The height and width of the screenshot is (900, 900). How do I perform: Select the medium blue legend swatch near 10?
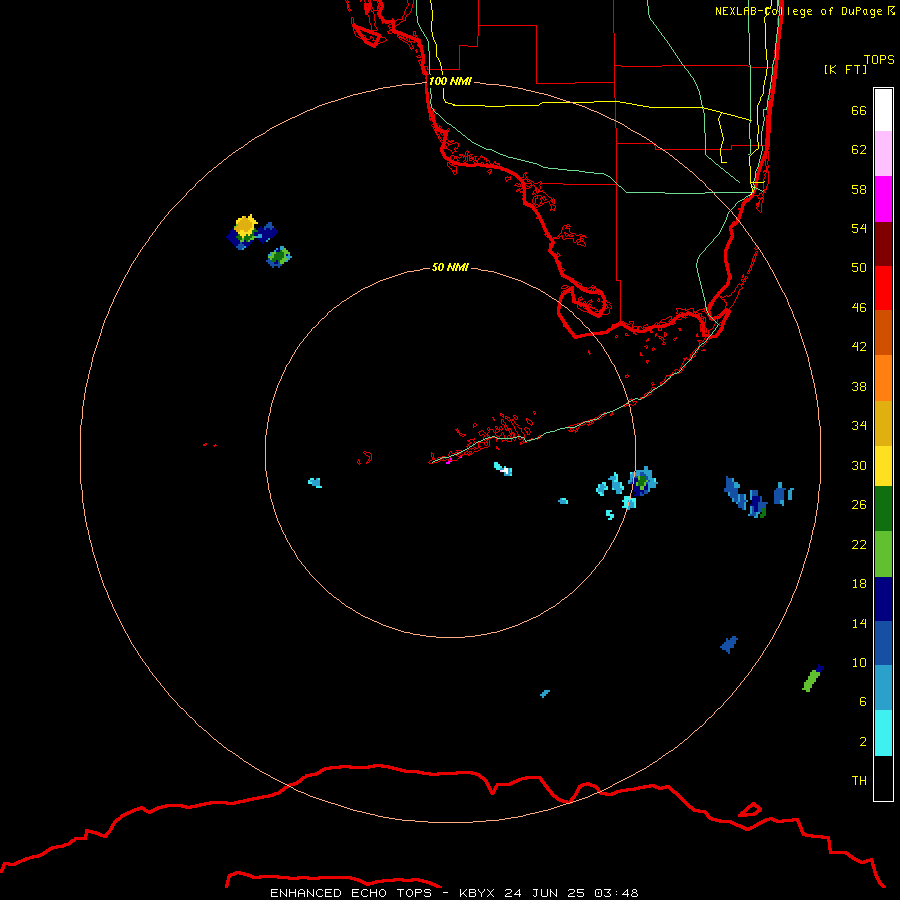883,643
